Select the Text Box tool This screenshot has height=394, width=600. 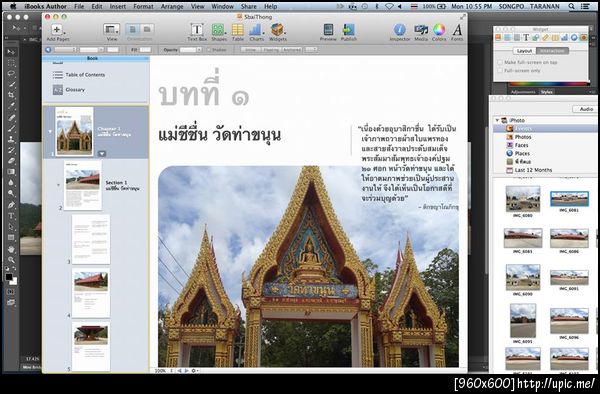point(197,30)
